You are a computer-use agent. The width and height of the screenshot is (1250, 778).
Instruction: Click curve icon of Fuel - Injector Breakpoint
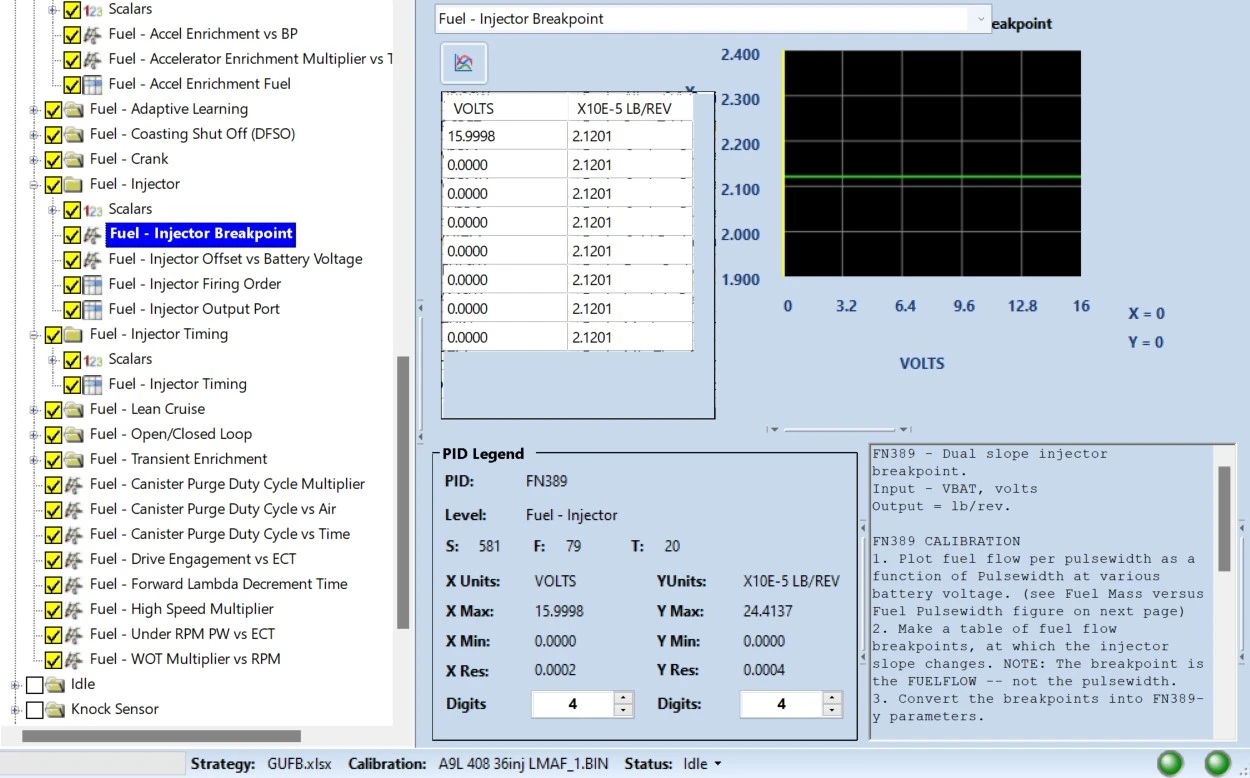coord(92,234)
